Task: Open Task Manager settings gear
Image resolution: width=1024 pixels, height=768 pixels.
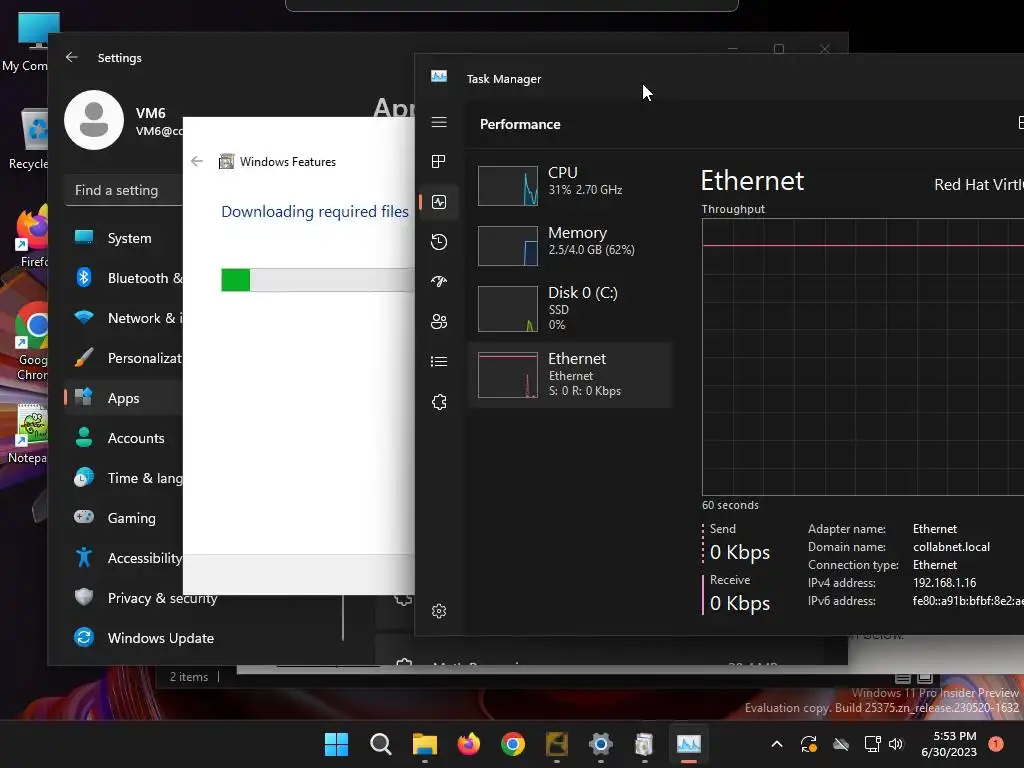Action: 439,611
